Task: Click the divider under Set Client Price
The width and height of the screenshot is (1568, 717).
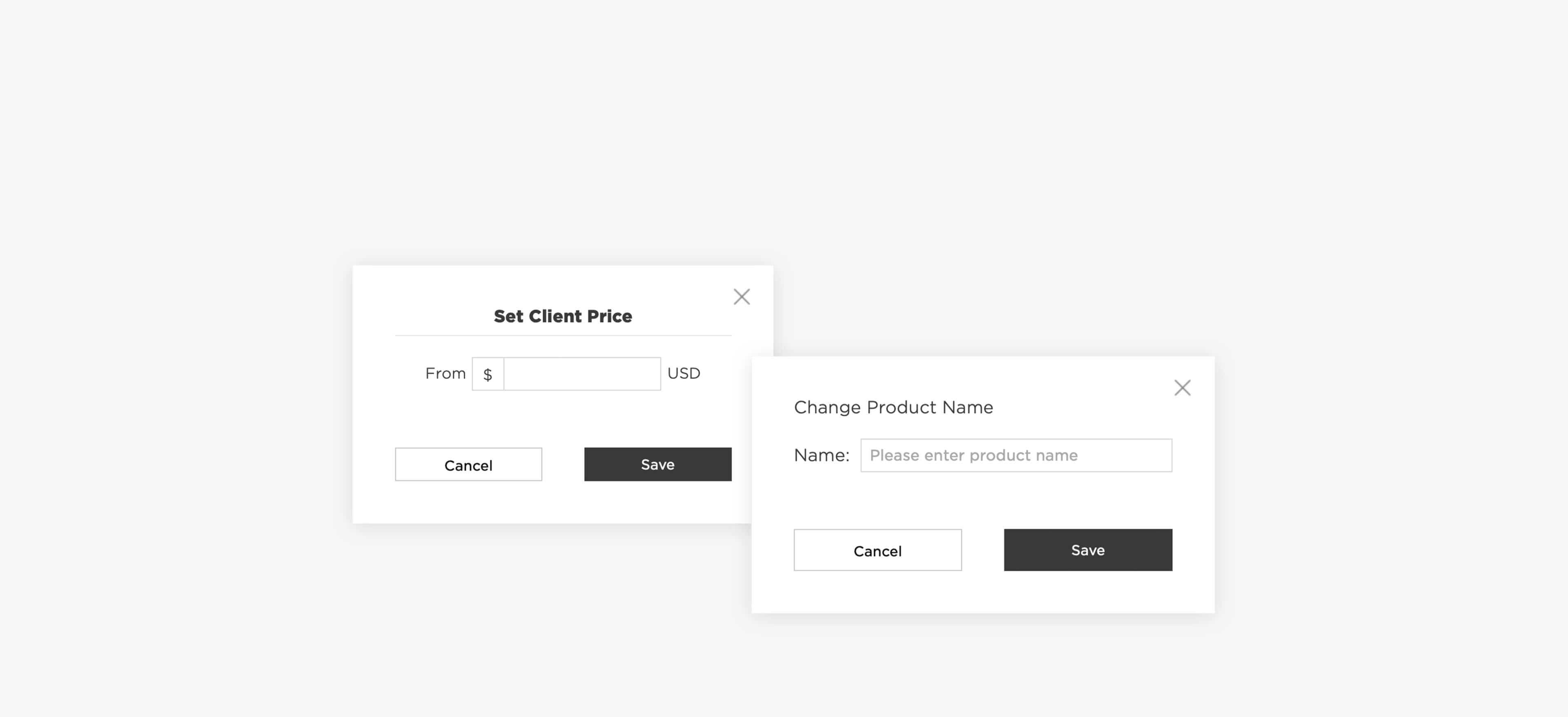Action: 562,334
